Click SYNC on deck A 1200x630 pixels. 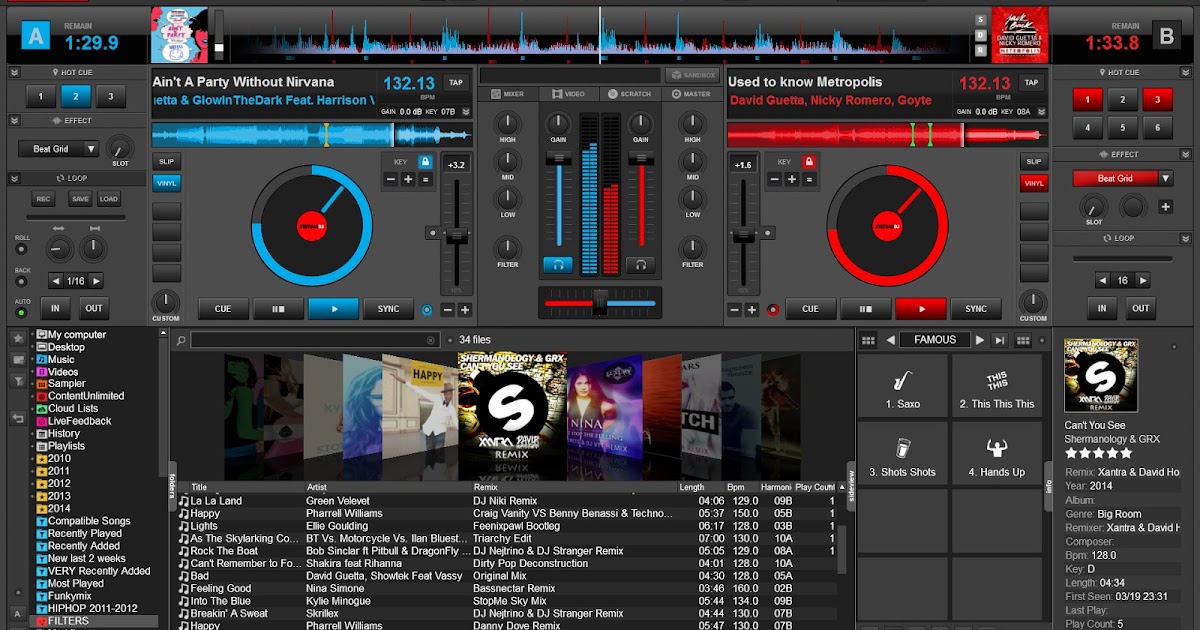[388, 309]
